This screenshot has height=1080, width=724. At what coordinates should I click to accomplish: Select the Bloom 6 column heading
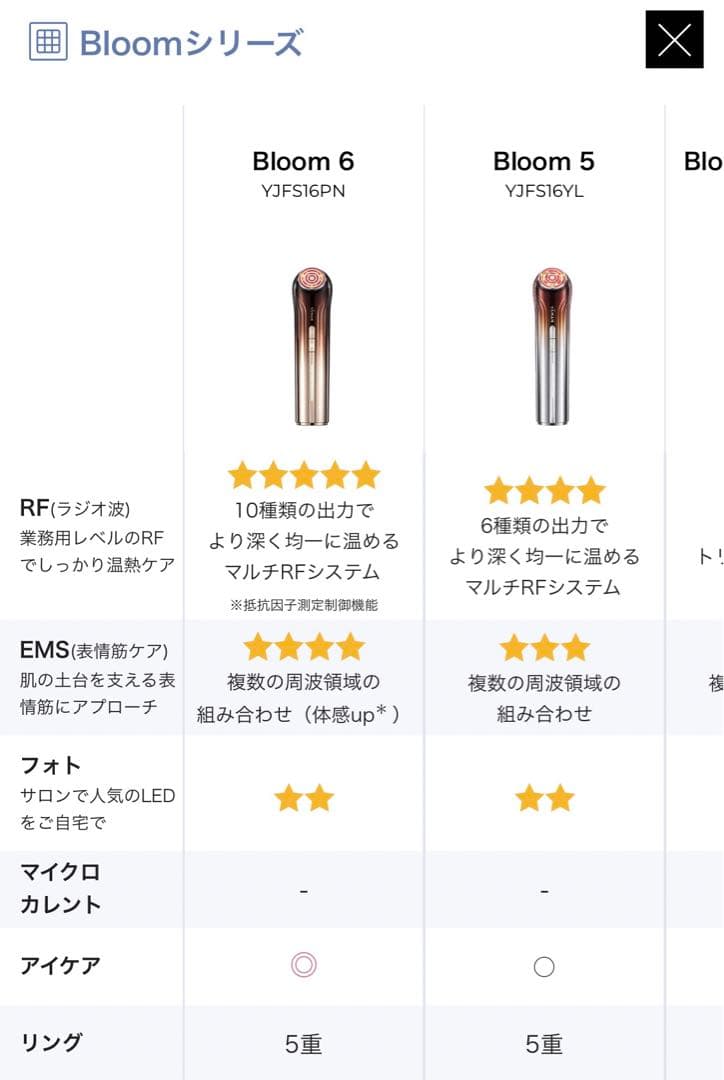303,161
